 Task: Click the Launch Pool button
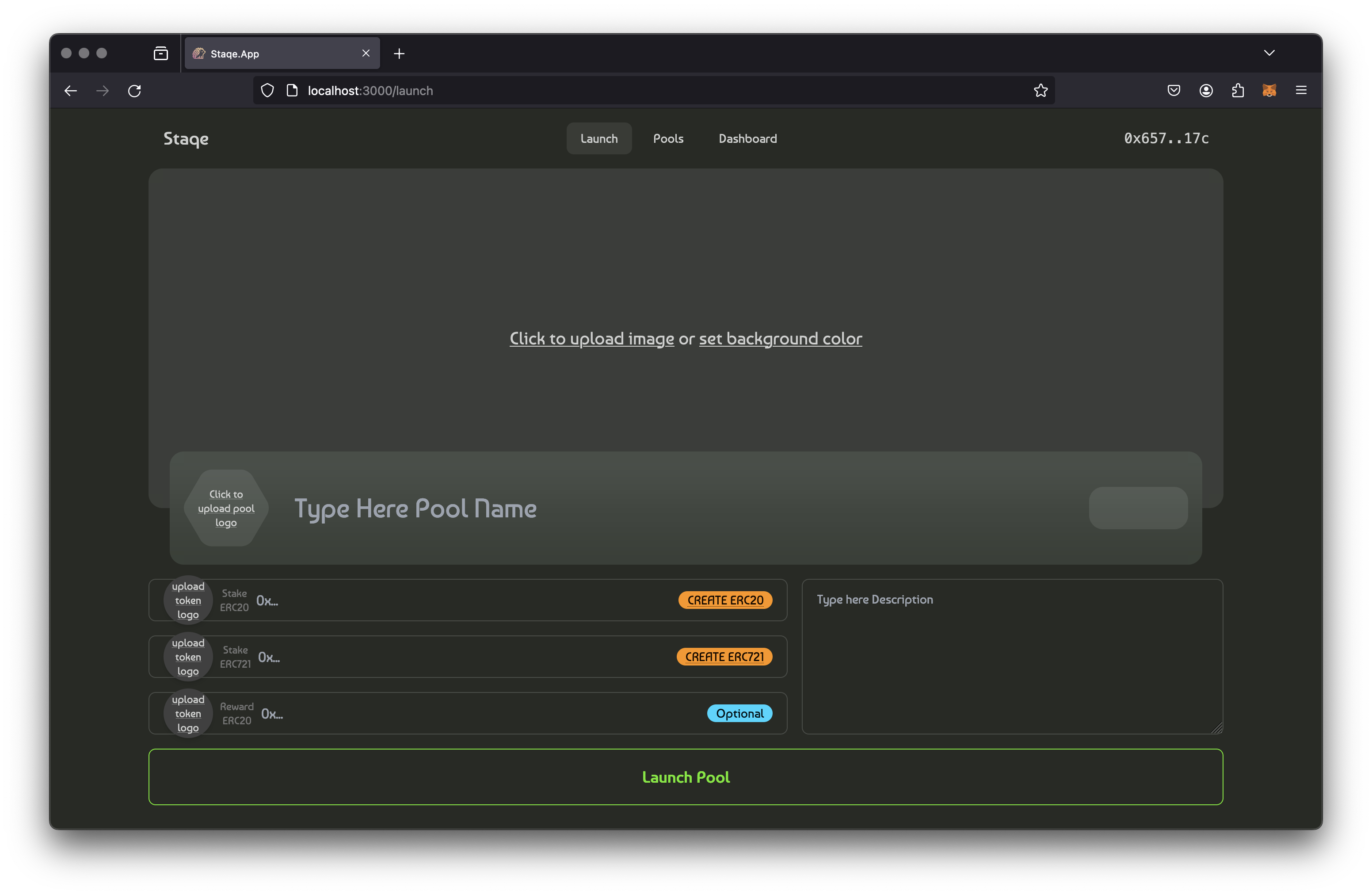point(686,777)
